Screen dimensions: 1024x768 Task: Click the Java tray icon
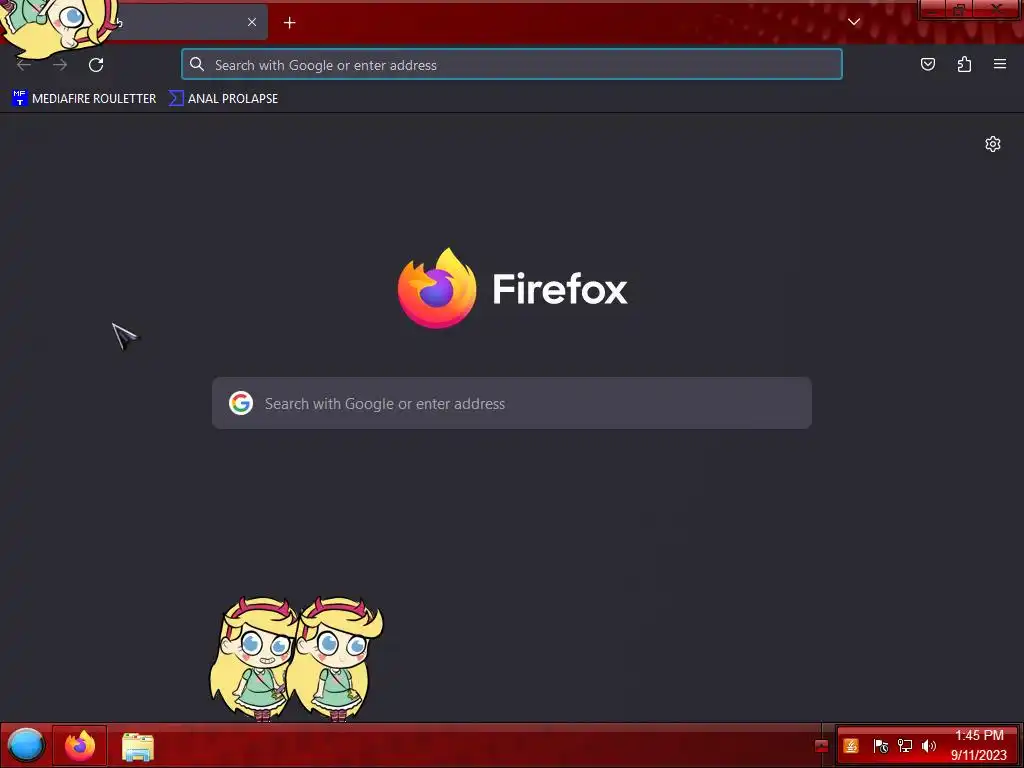(x=851, y=746)
